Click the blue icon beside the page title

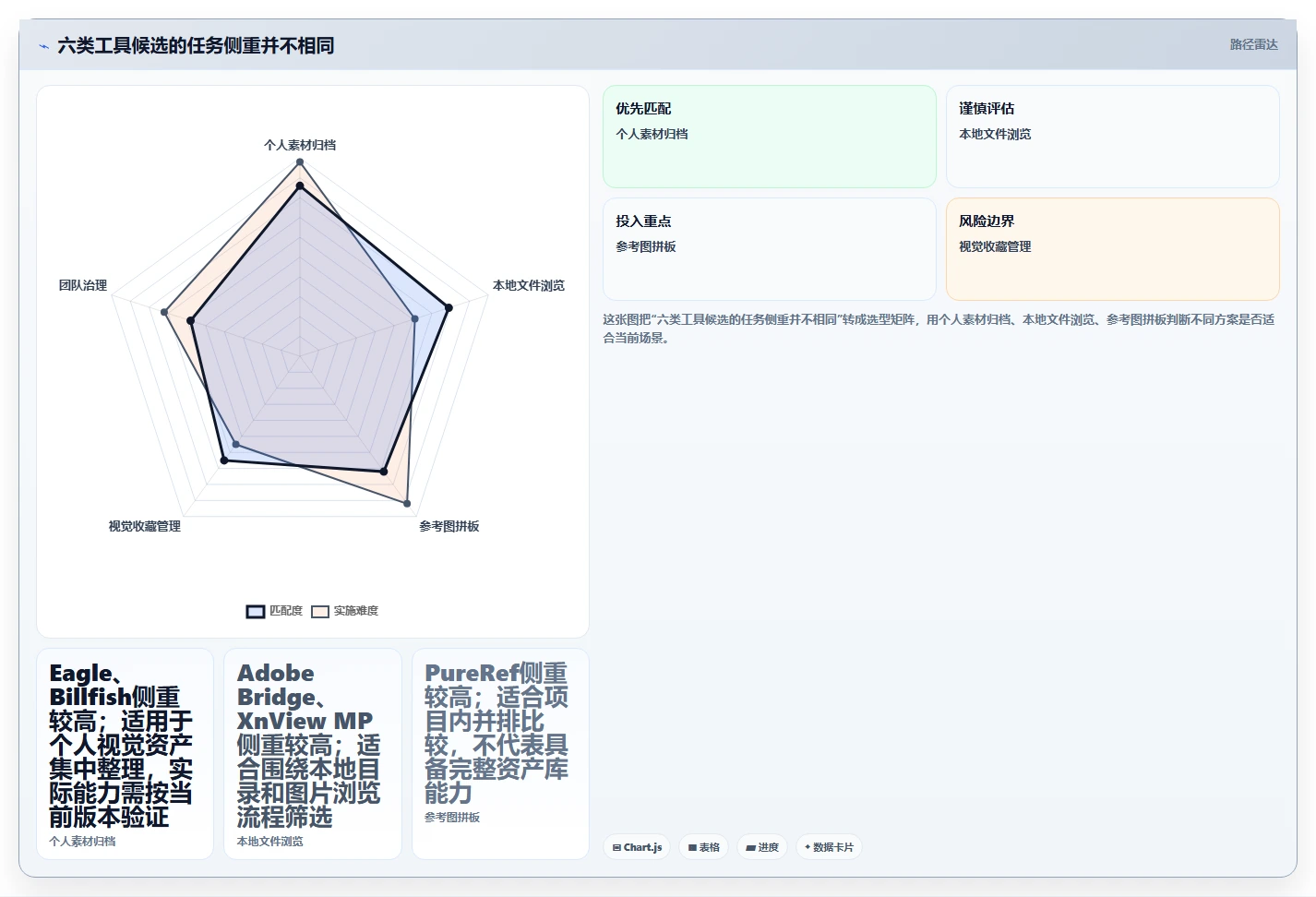43,46
